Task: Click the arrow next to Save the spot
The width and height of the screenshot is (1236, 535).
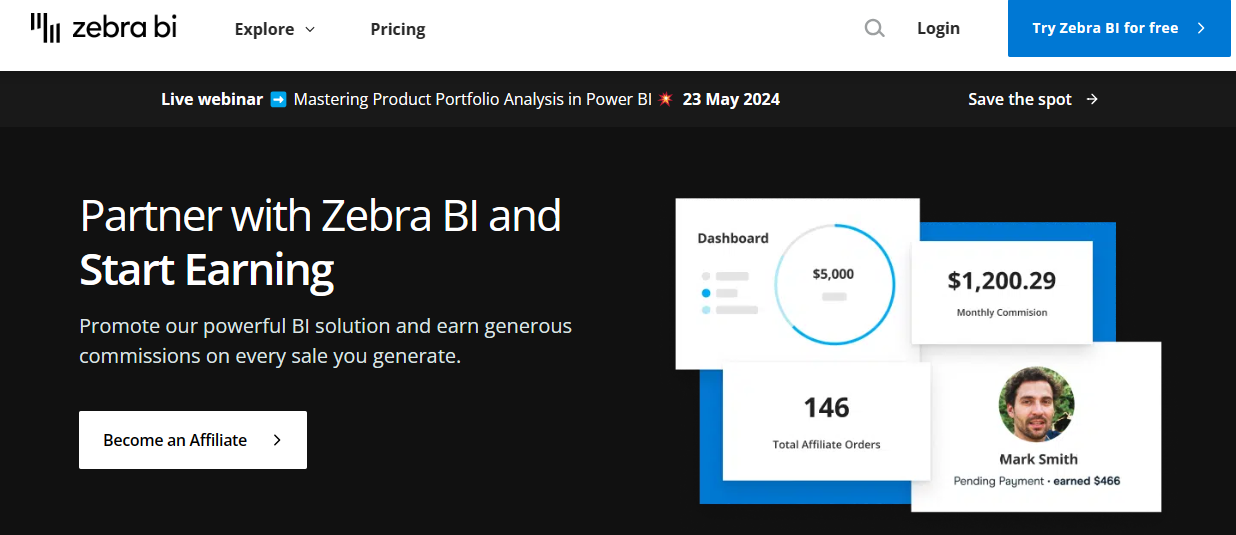Action: pyautogui.click(x=1092, y=99)
